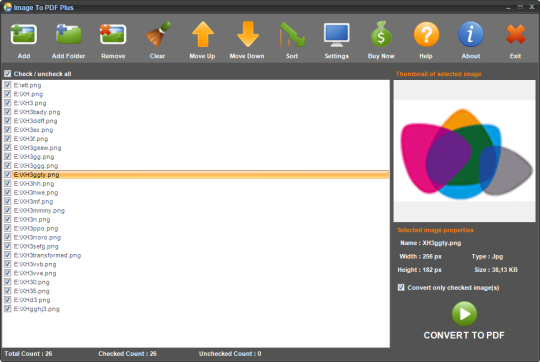Uncheck the E:\ett.png checkbox
Viewport: 540px width, 362px height.
(8, 85)
